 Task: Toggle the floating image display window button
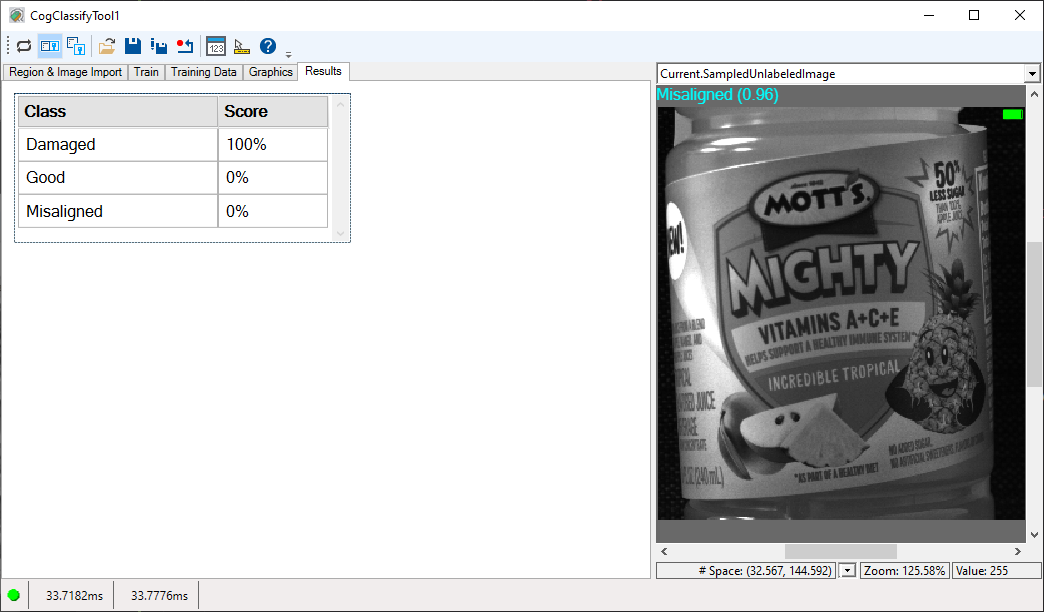point(76,46)
